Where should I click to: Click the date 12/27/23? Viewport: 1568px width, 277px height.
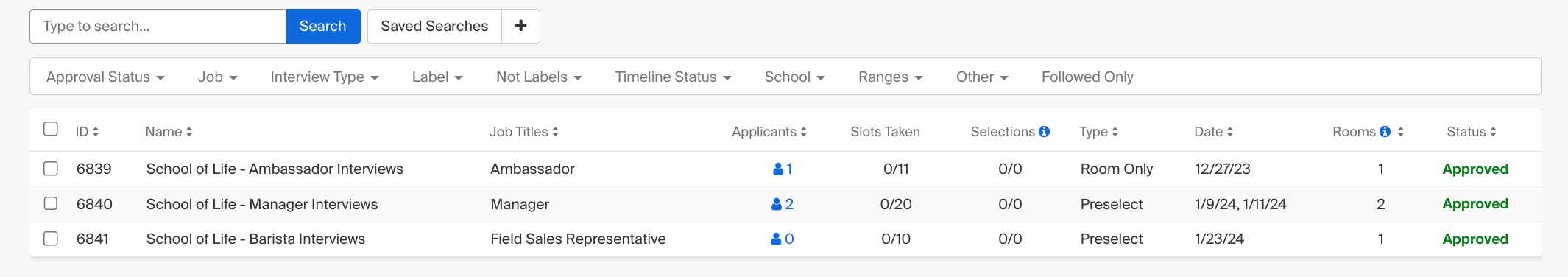[x=1223, y=169]
